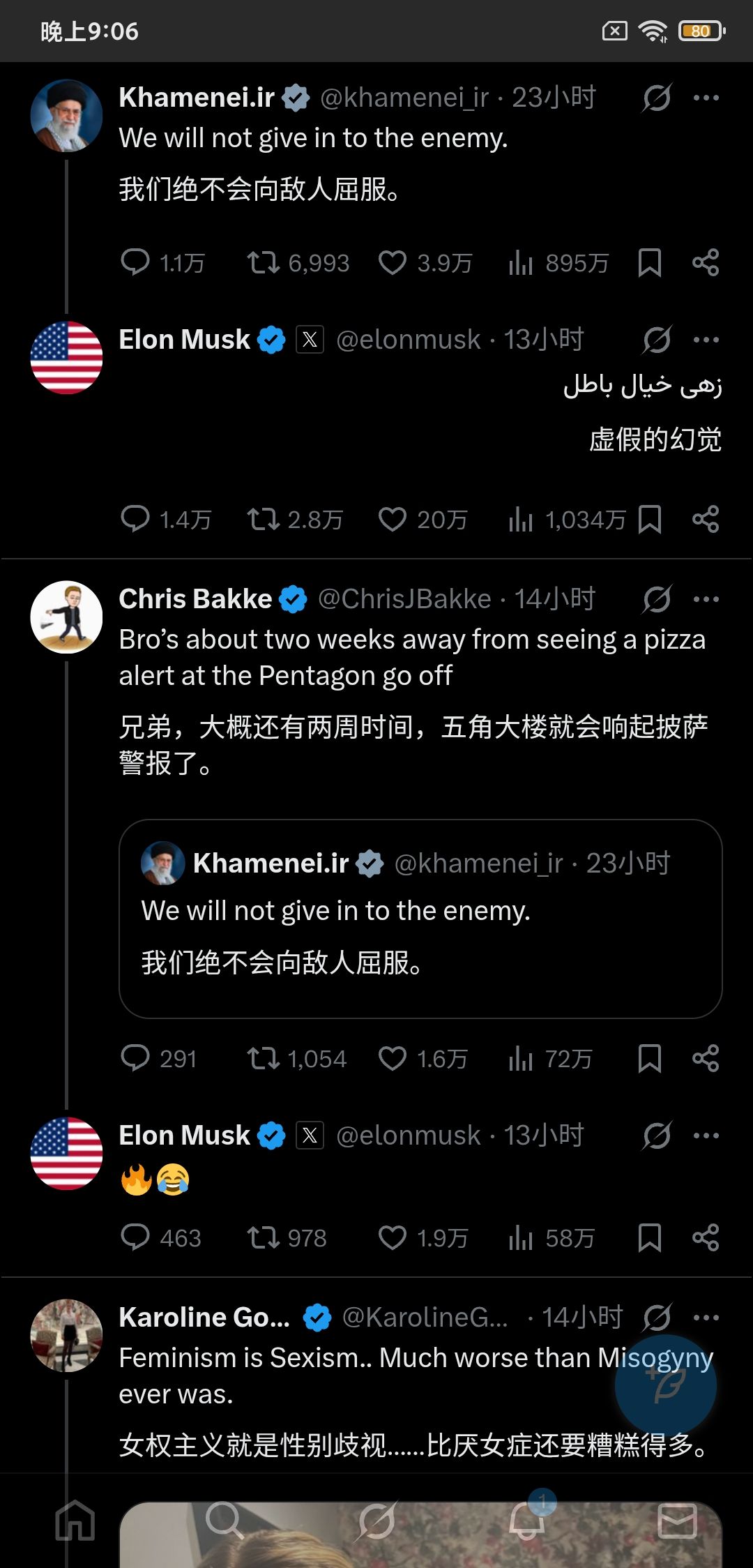Tap floating compose post button
This screenshot has width=753, height=1568.
pyautogui.click(x=665, y=1385)
